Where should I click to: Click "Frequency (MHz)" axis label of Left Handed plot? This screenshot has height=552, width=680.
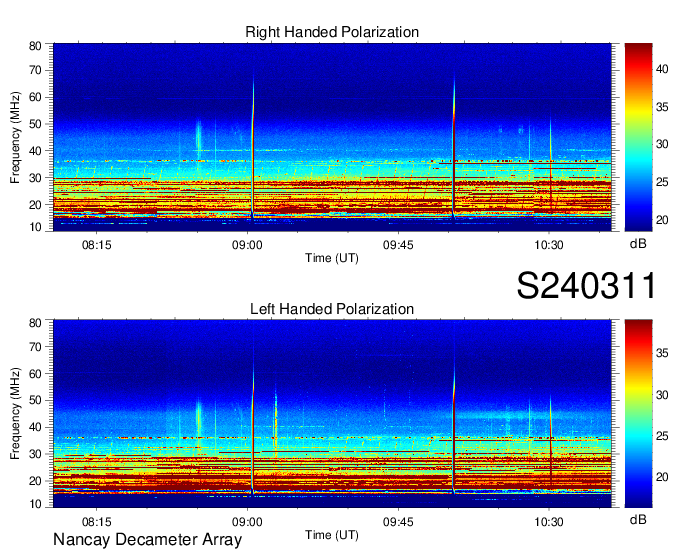click(x=15, y=414)
